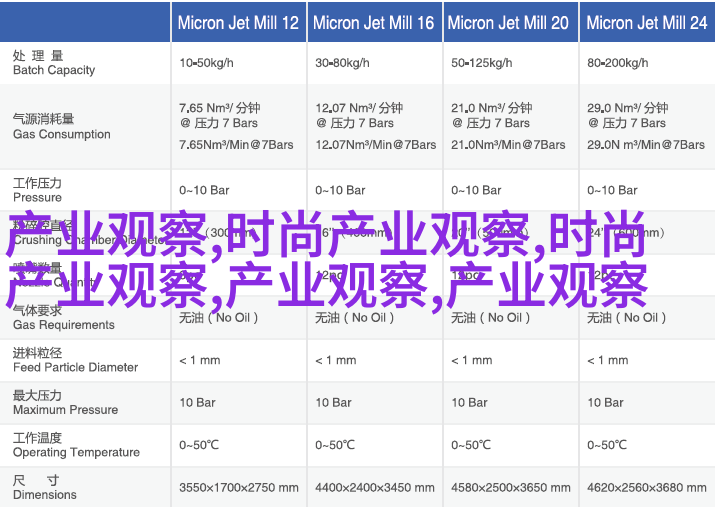Click Maximum Pressure 10 Bar for Jet Mill 24
The width and height of the screenshot is (722, 507).
[605, 402]
